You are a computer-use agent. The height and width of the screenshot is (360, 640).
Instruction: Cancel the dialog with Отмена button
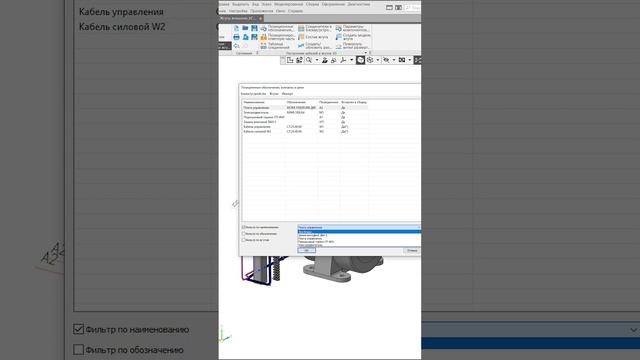click(412, 251)
